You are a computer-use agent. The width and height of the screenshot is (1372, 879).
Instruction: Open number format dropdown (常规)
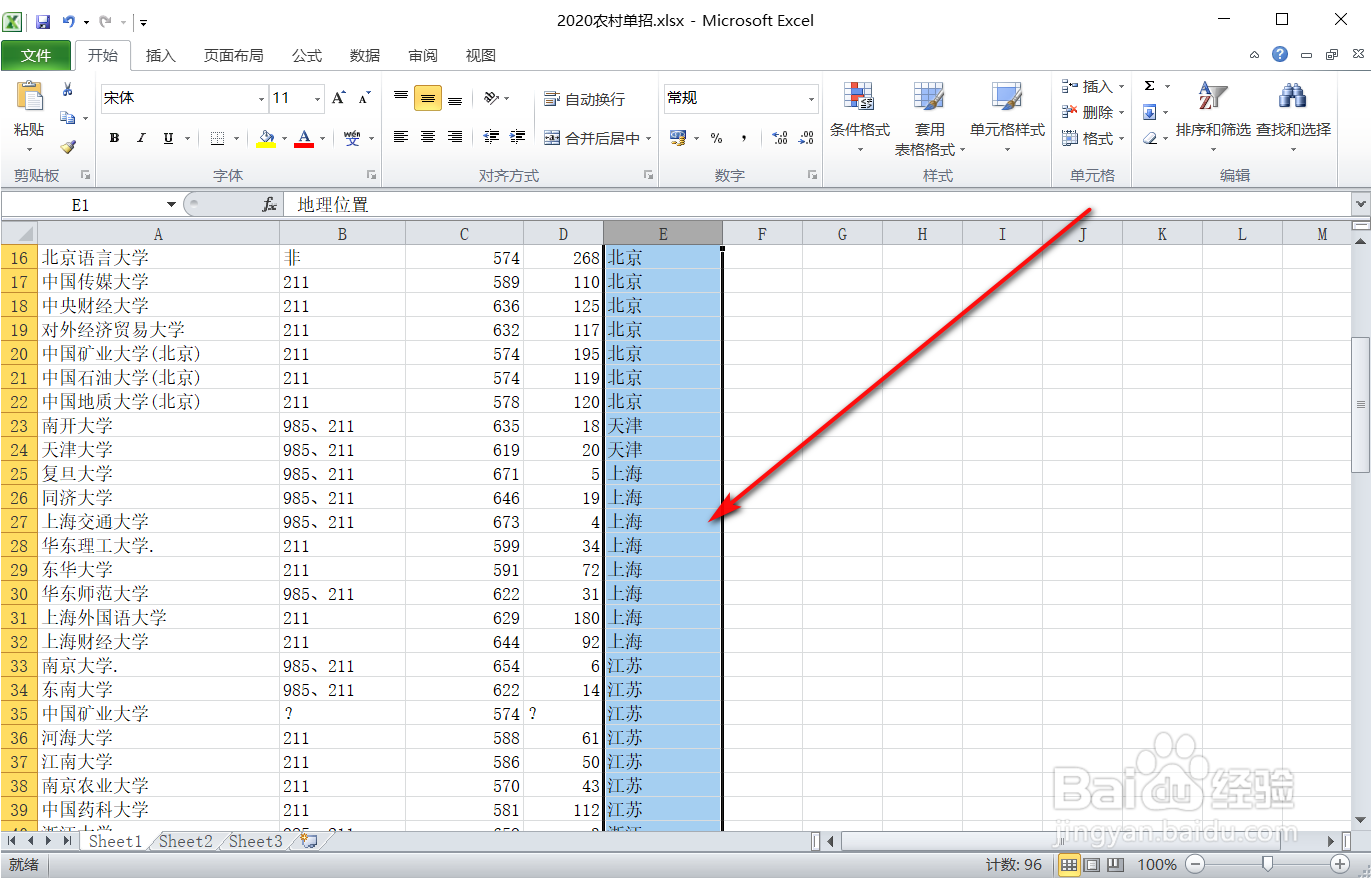pyautogui.click(x=811, y=98)
